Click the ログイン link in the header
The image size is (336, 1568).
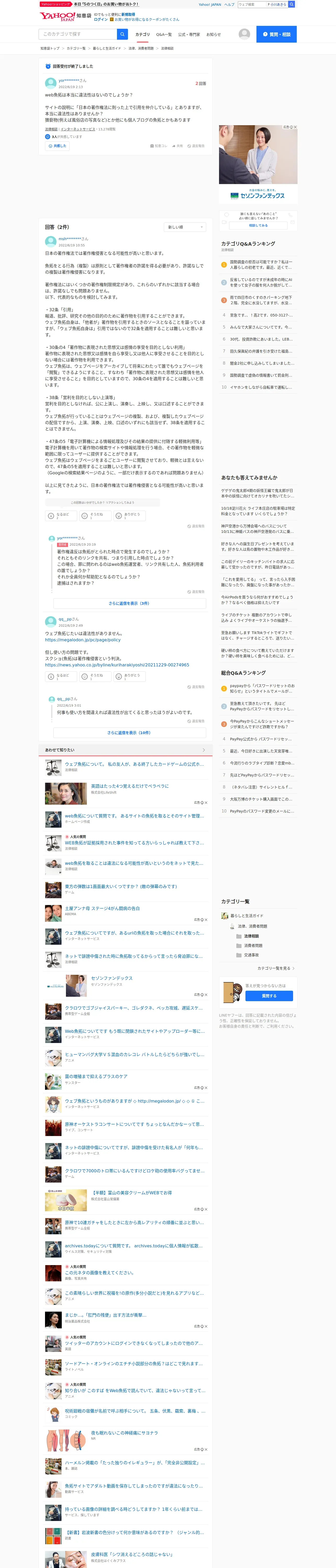101,20
